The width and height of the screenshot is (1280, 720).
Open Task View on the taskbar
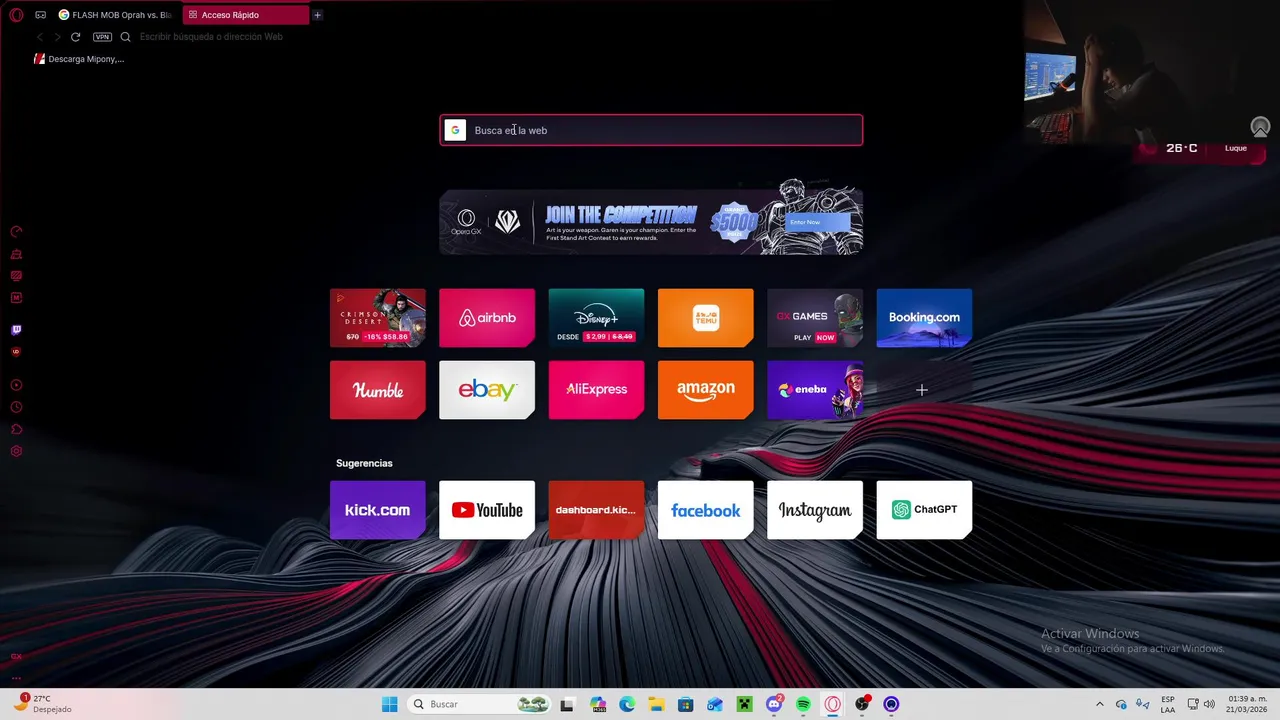coord(567,704)
